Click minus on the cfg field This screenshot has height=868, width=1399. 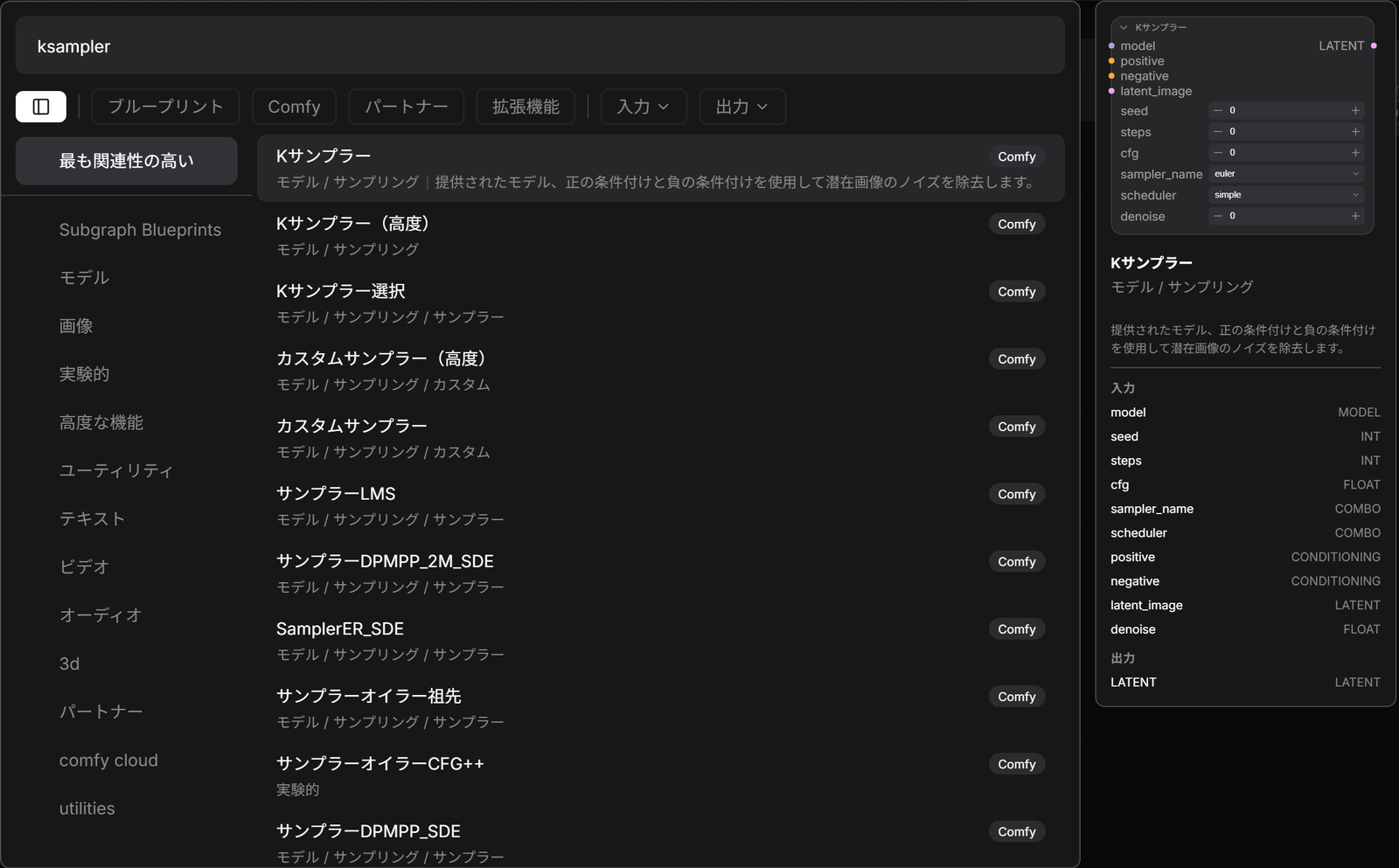[x=1218, y=152]
